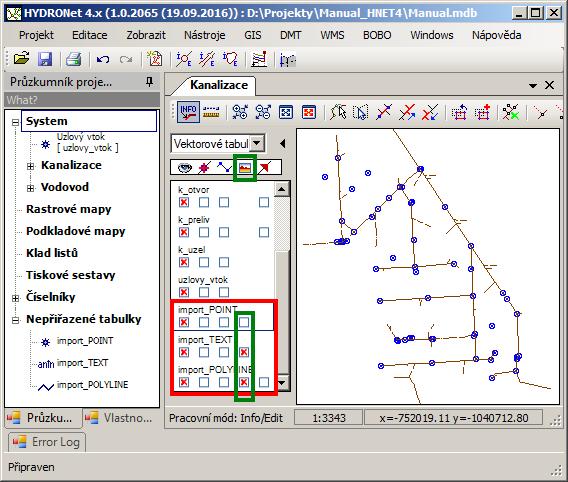Click the pink node column header icon
This screenshot has width=568, height=482.
point(204,168)
